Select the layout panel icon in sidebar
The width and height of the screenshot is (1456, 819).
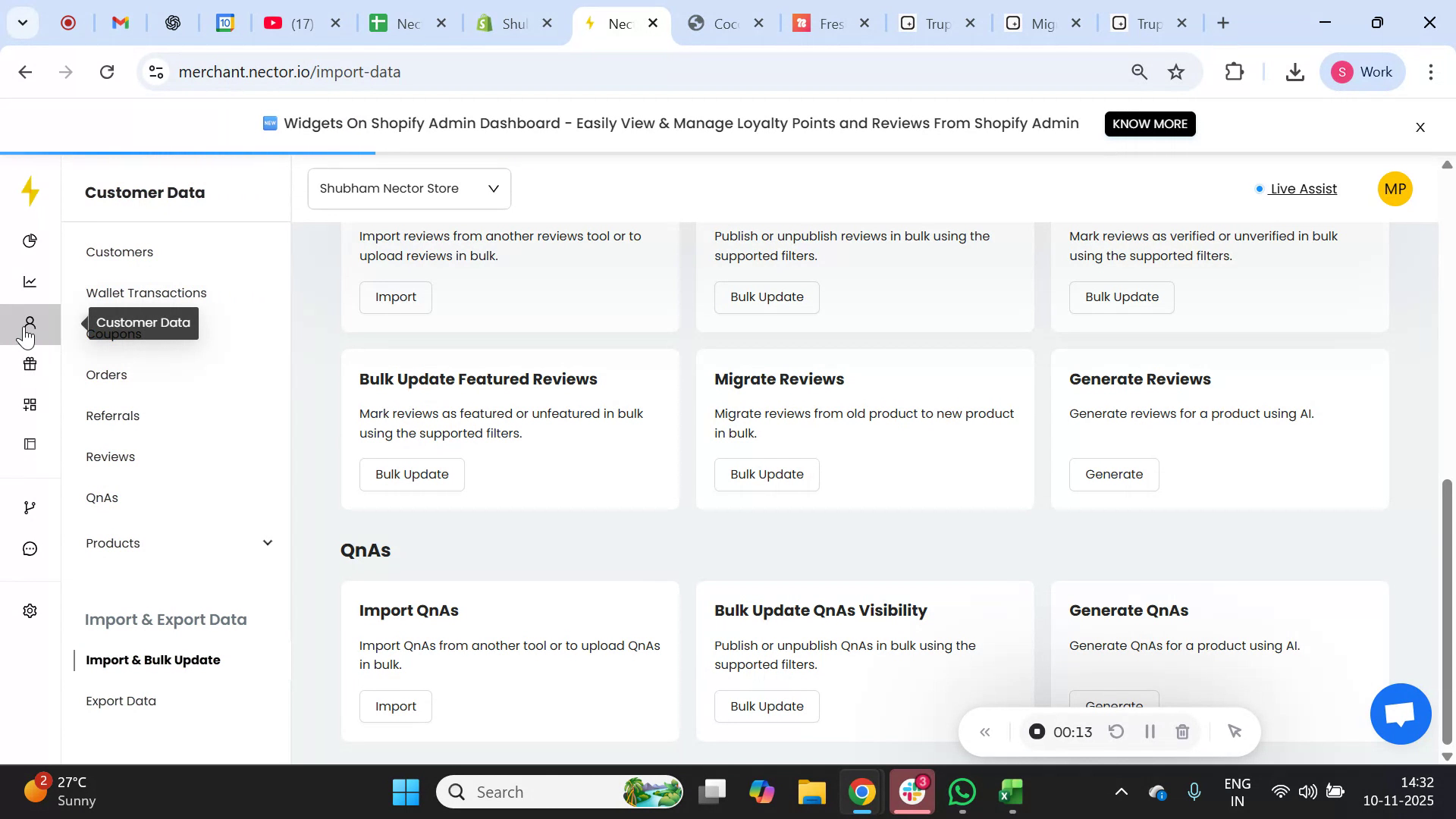coord(30,443)
